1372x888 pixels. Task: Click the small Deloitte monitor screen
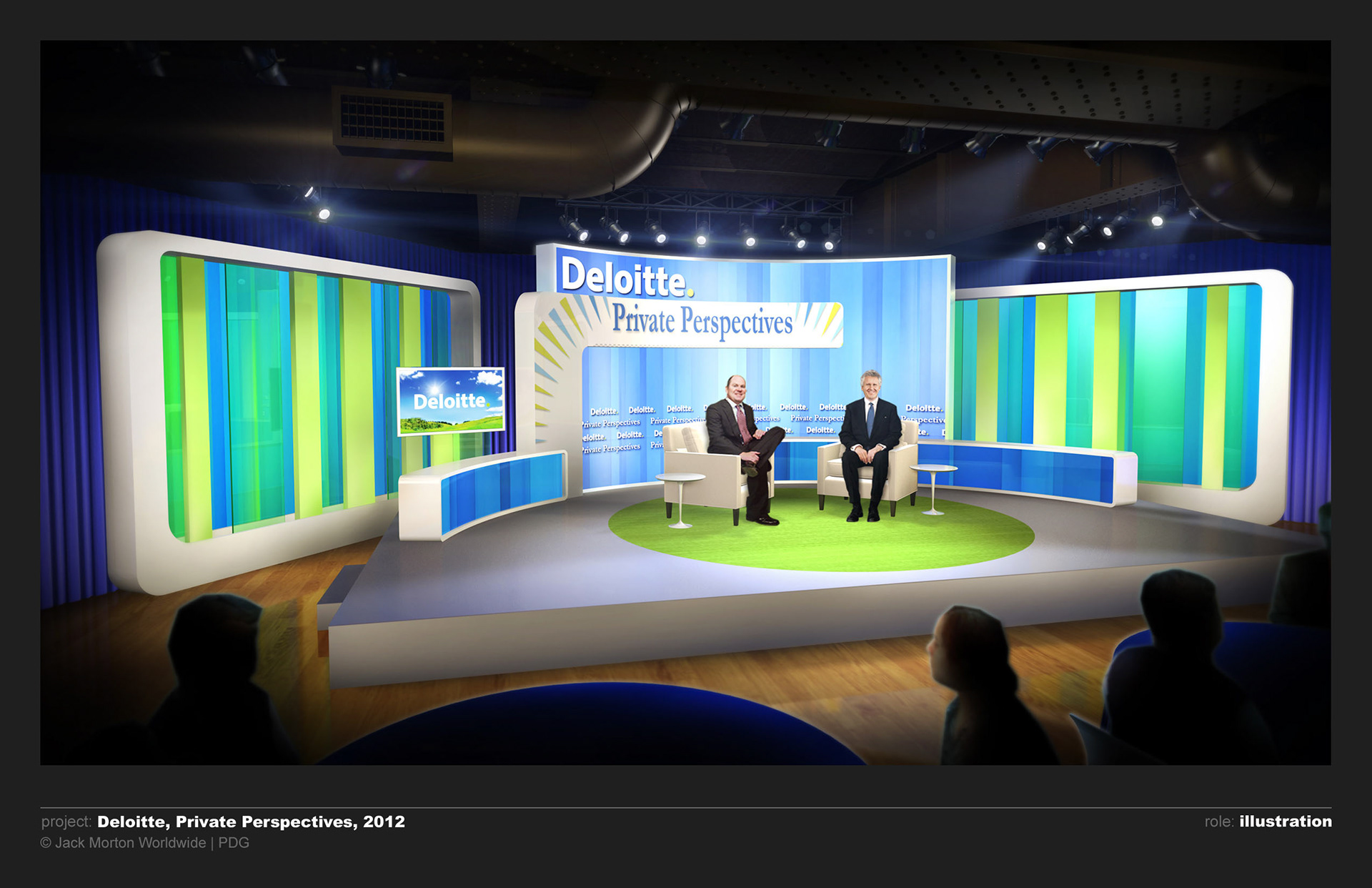pyautogui.click(x=451, y=400)
